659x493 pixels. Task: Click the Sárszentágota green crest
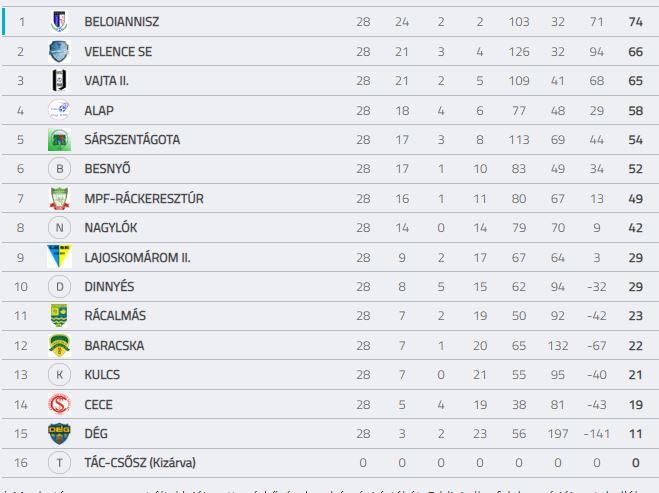[59, 140]
